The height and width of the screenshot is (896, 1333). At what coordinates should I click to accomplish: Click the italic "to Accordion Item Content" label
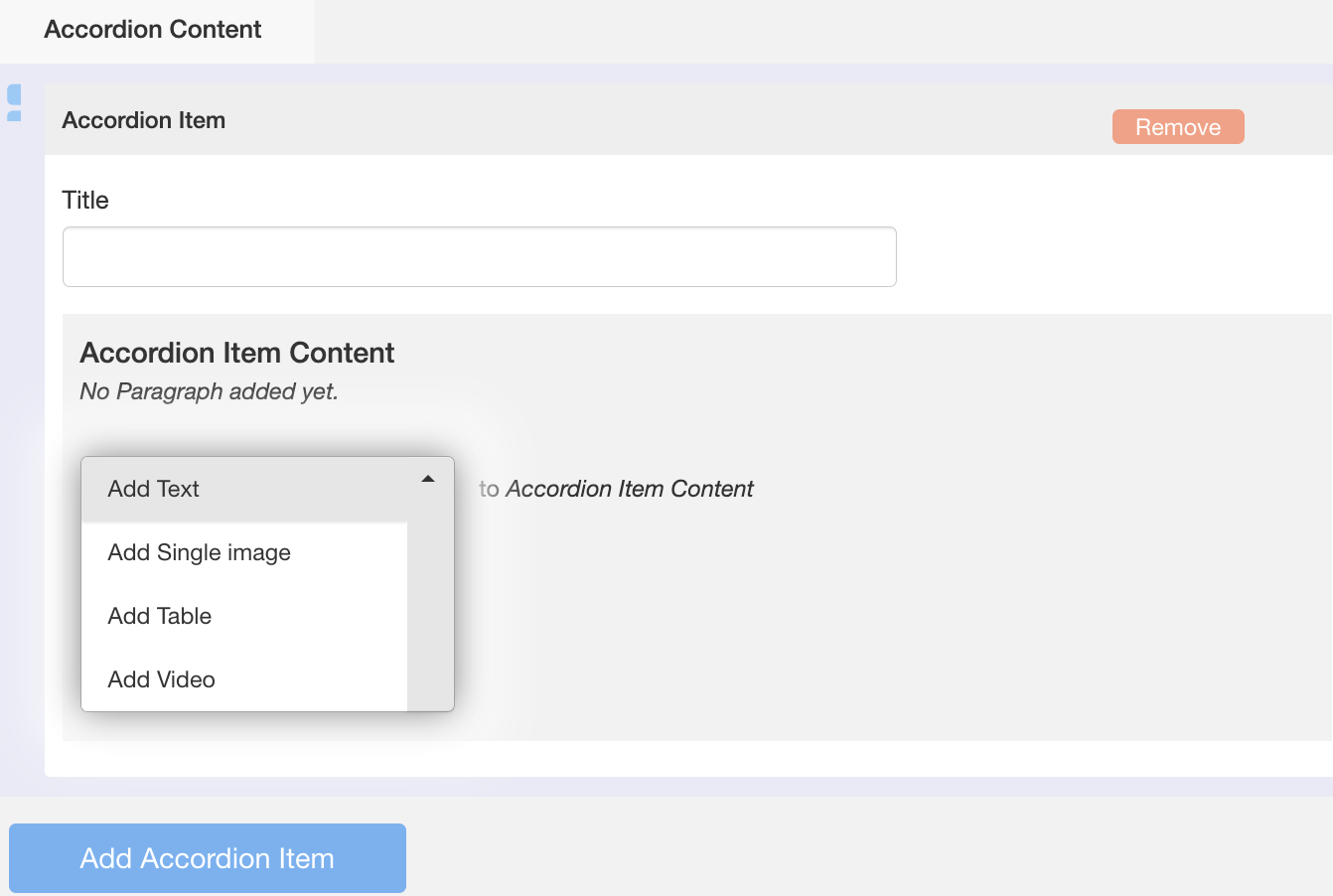tap(614, 488)
